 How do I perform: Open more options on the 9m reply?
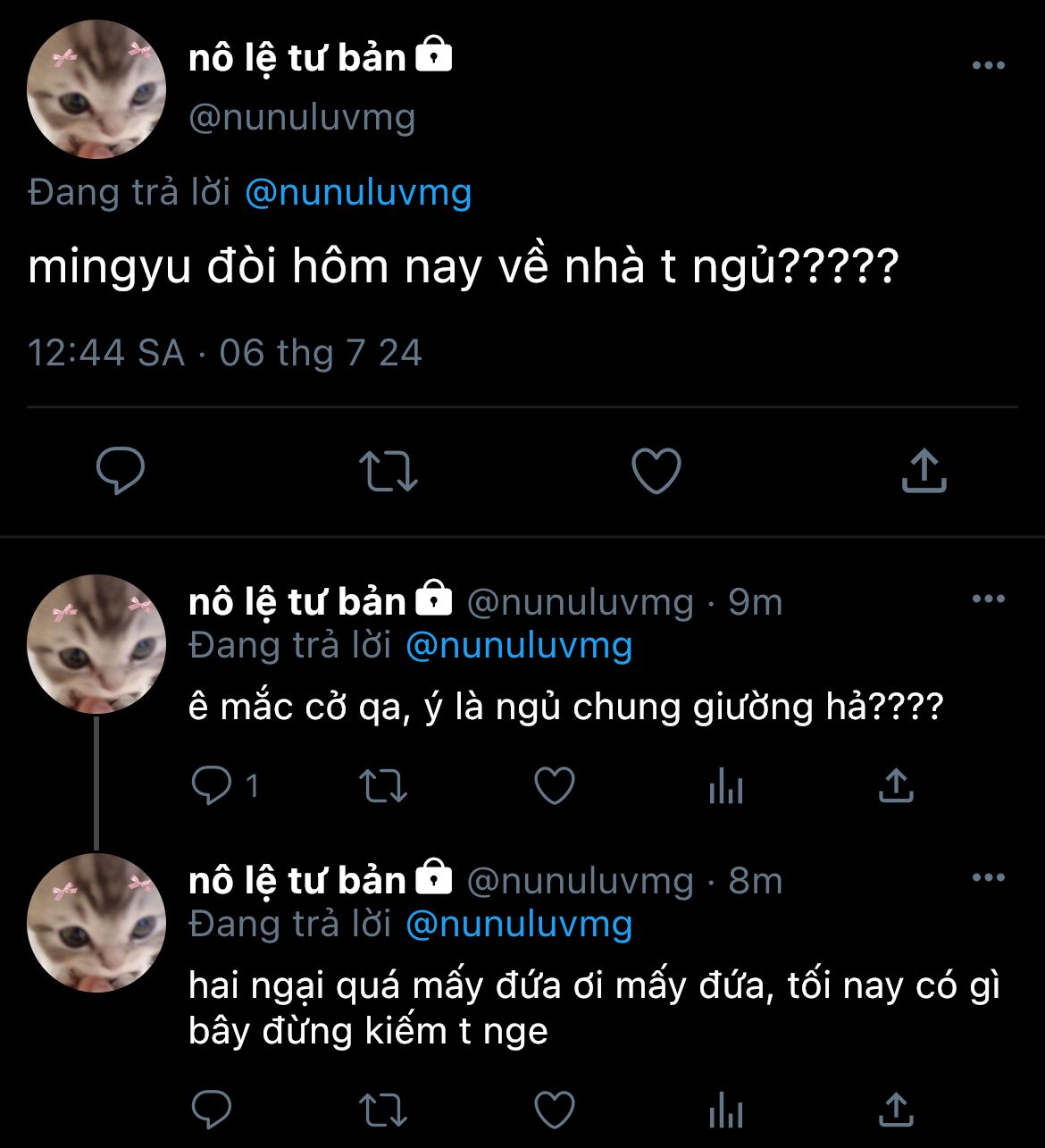pos(988,599)
